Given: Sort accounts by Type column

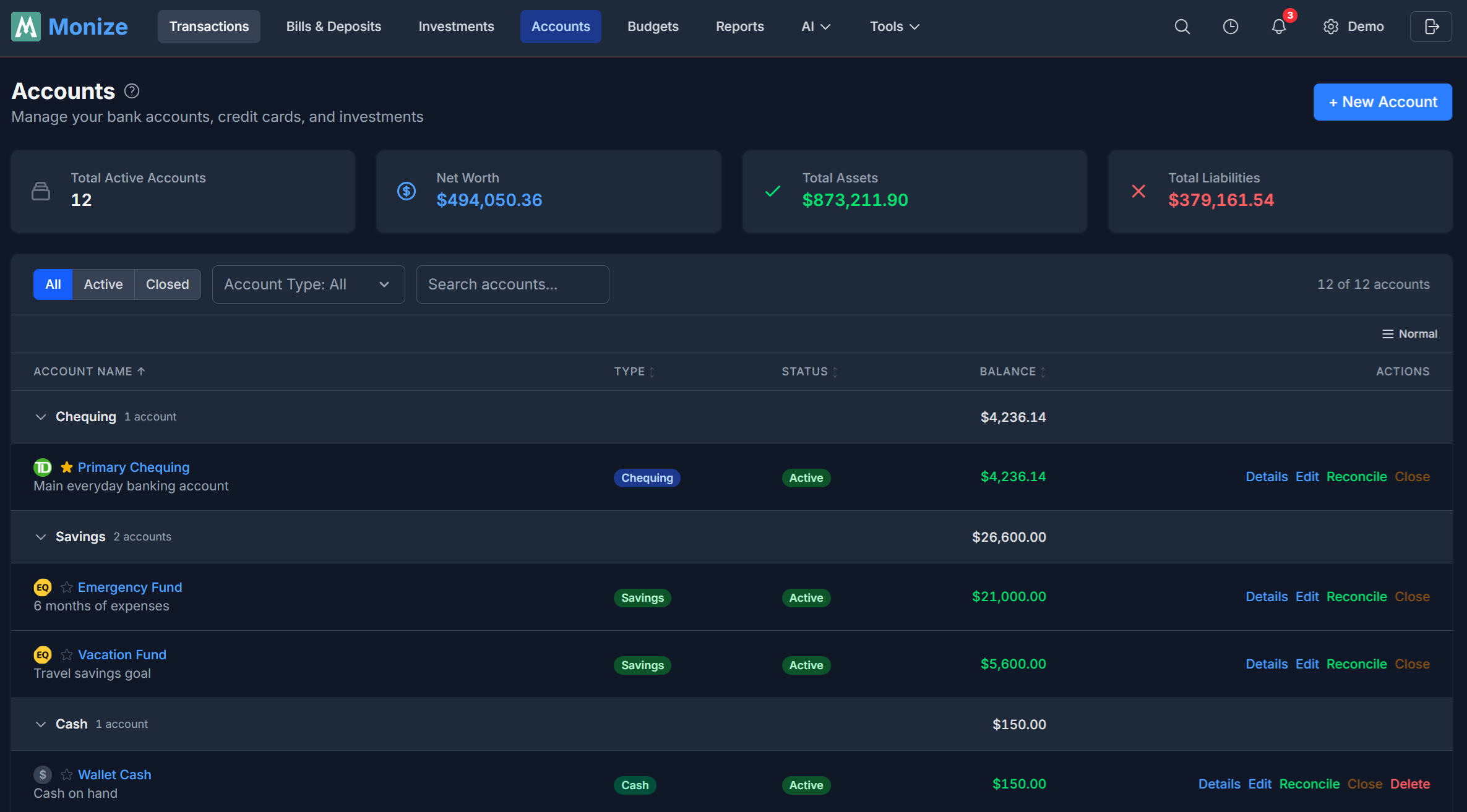Looking at the screenshot, I should point(634,372).
